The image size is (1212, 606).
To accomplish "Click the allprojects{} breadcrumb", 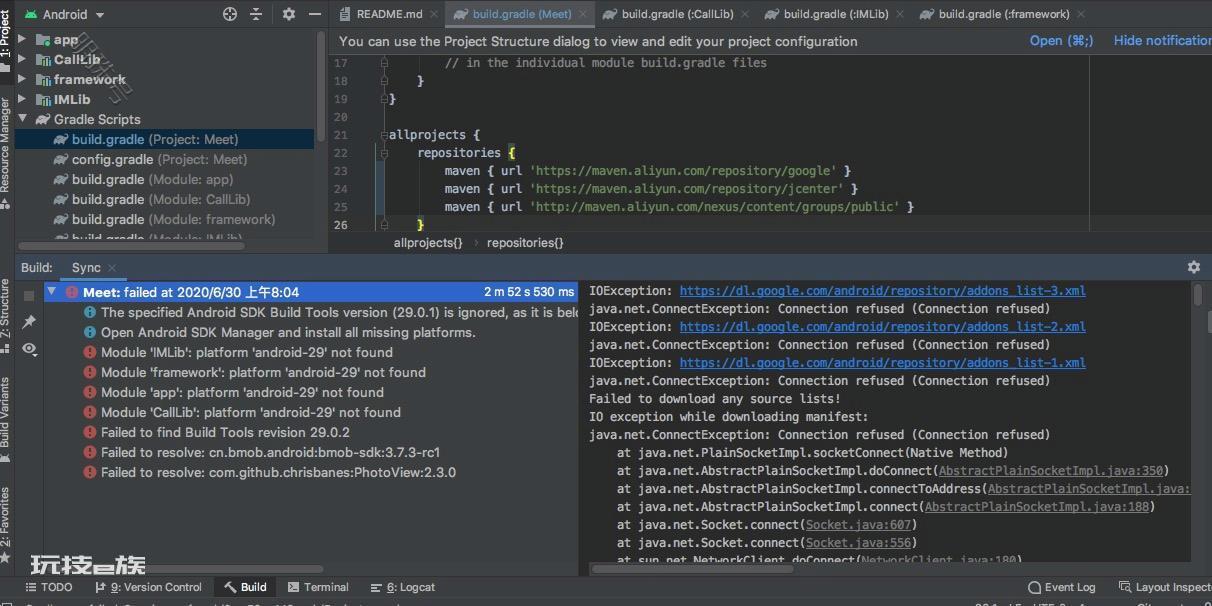I will pos(428,243).
